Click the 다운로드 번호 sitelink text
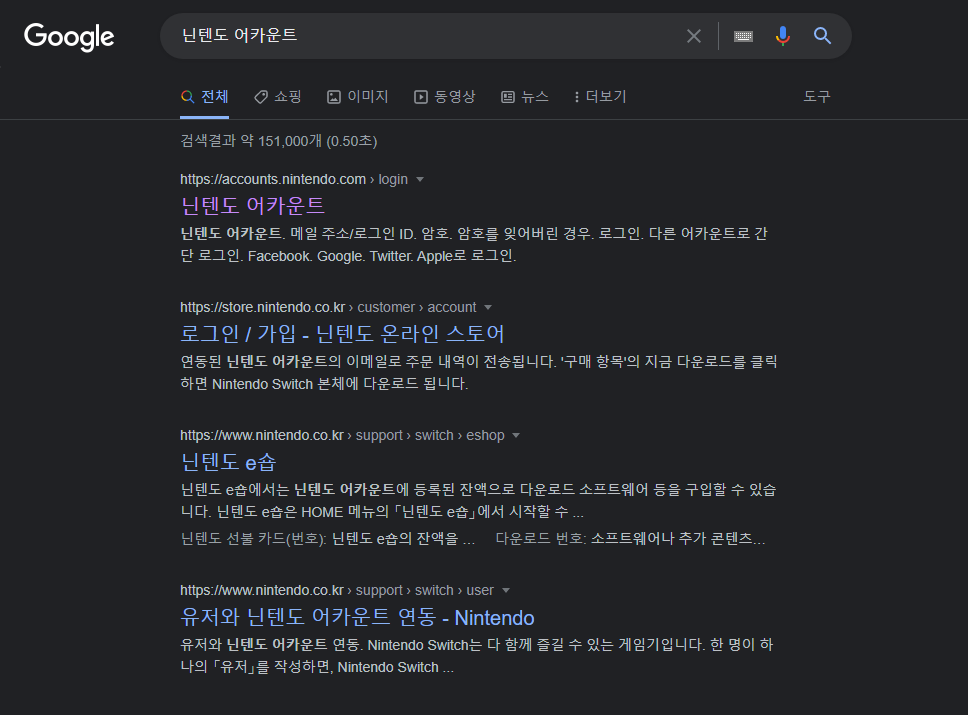 coord(540,539)
